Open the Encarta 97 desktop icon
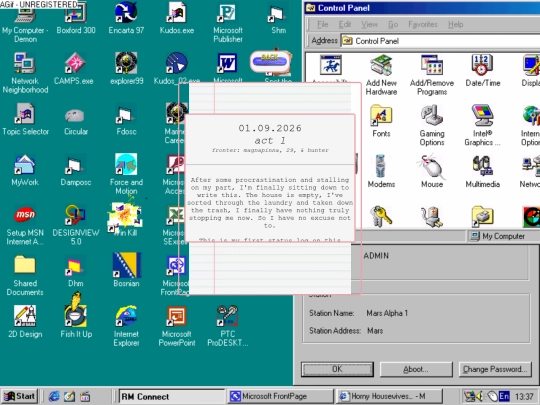The height and width of the screenshot is (405, 540). point(126,17)
